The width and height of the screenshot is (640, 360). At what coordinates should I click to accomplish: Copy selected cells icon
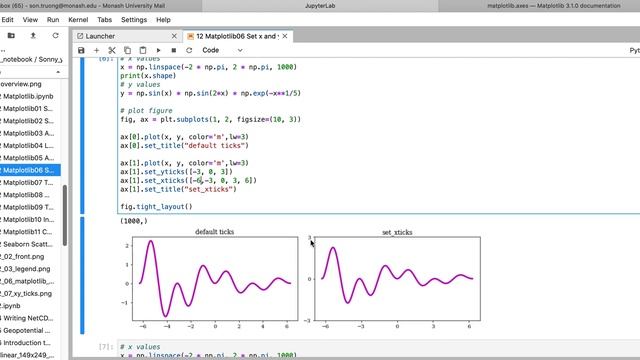[x=127, y=50]
